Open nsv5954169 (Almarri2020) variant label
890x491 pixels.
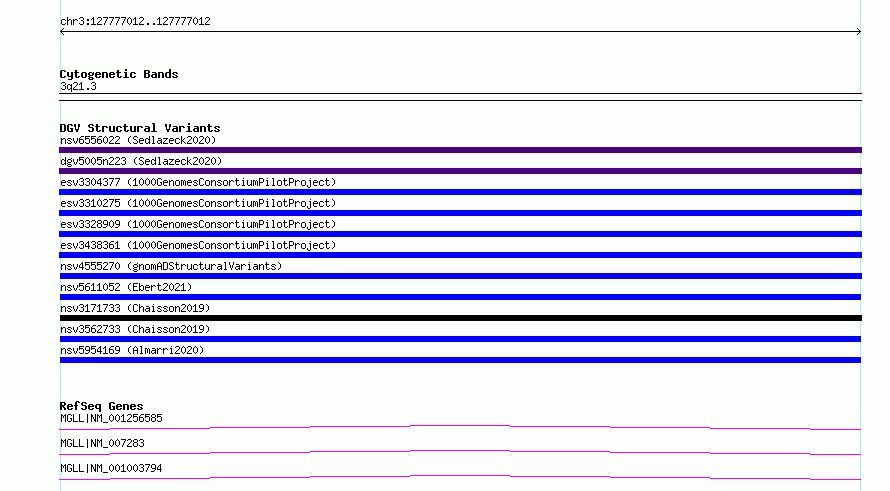pos(132,350)
